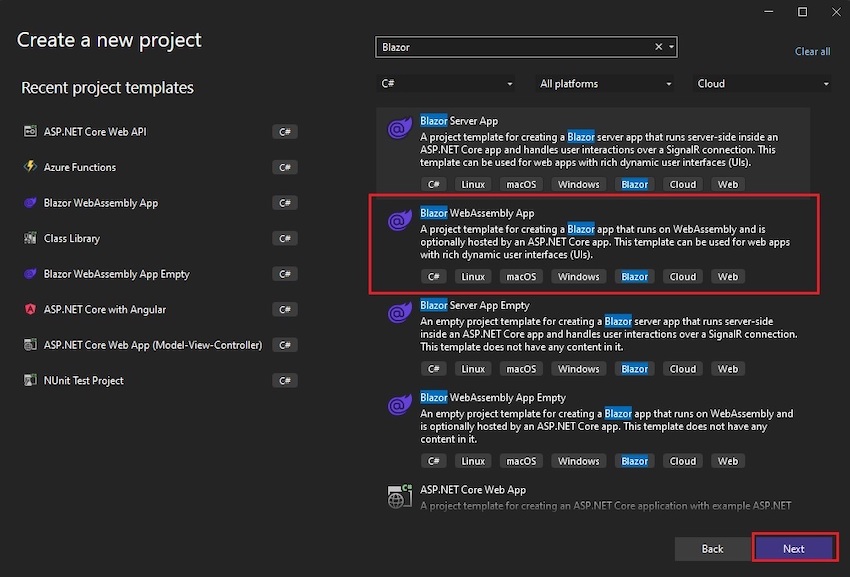Click the Clear all link

pyautogui.click(x=812, y=52)
